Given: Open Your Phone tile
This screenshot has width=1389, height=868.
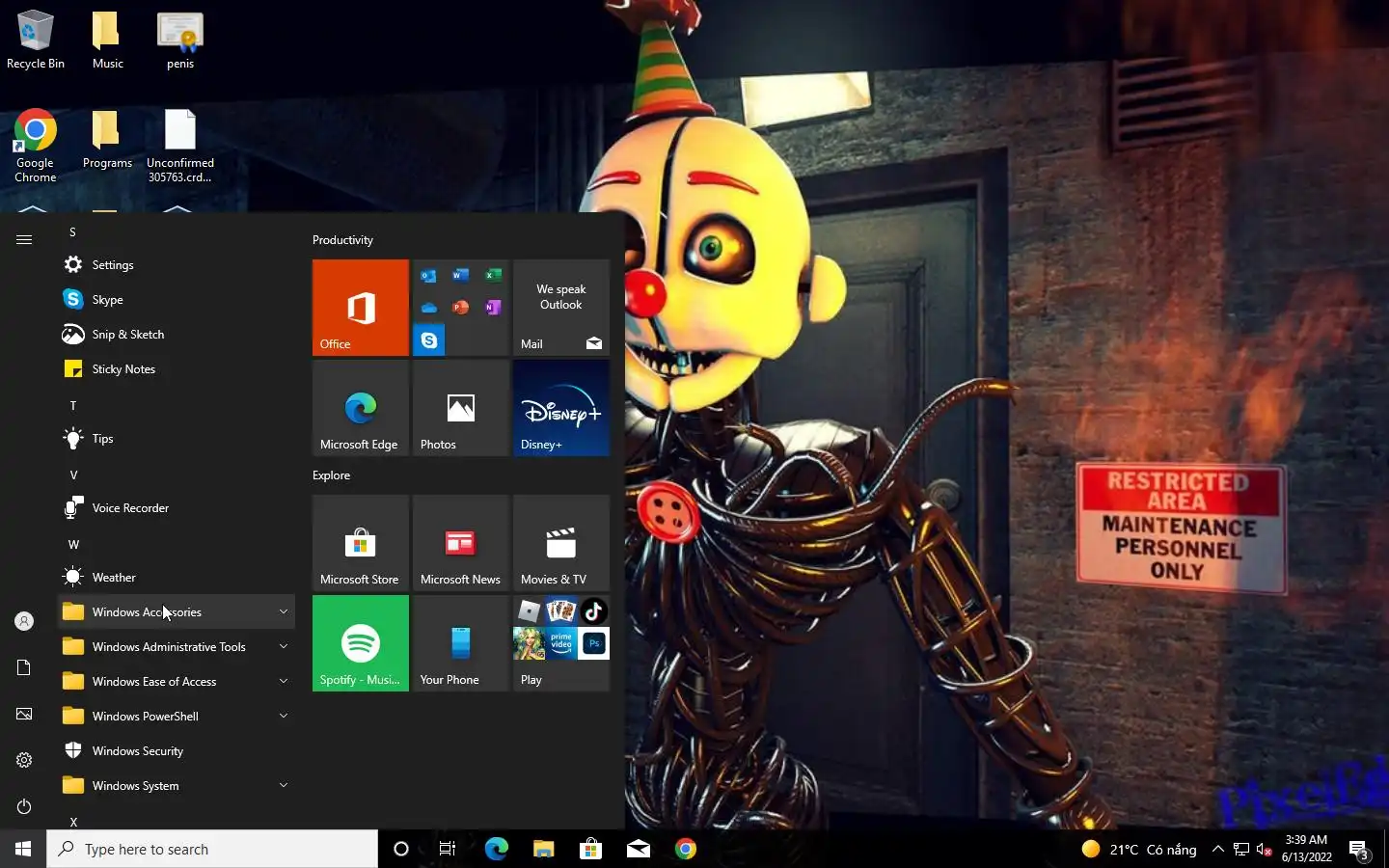Looking at the screenshot, I should (461, 643).
